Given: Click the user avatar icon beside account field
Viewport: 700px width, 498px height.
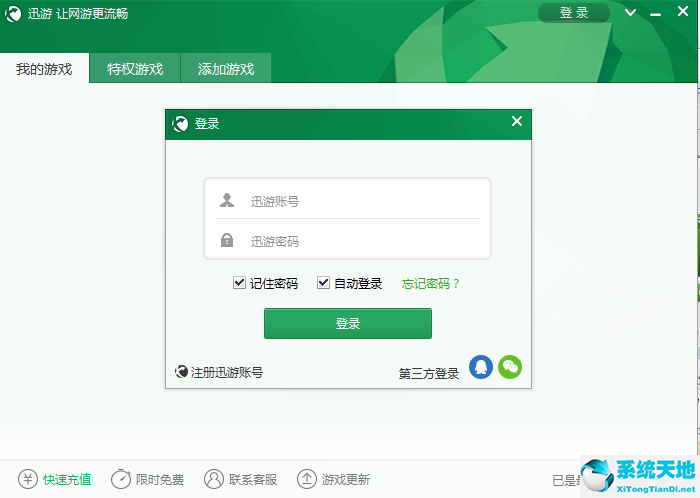Looking at the screenshot, I should 227,200.
